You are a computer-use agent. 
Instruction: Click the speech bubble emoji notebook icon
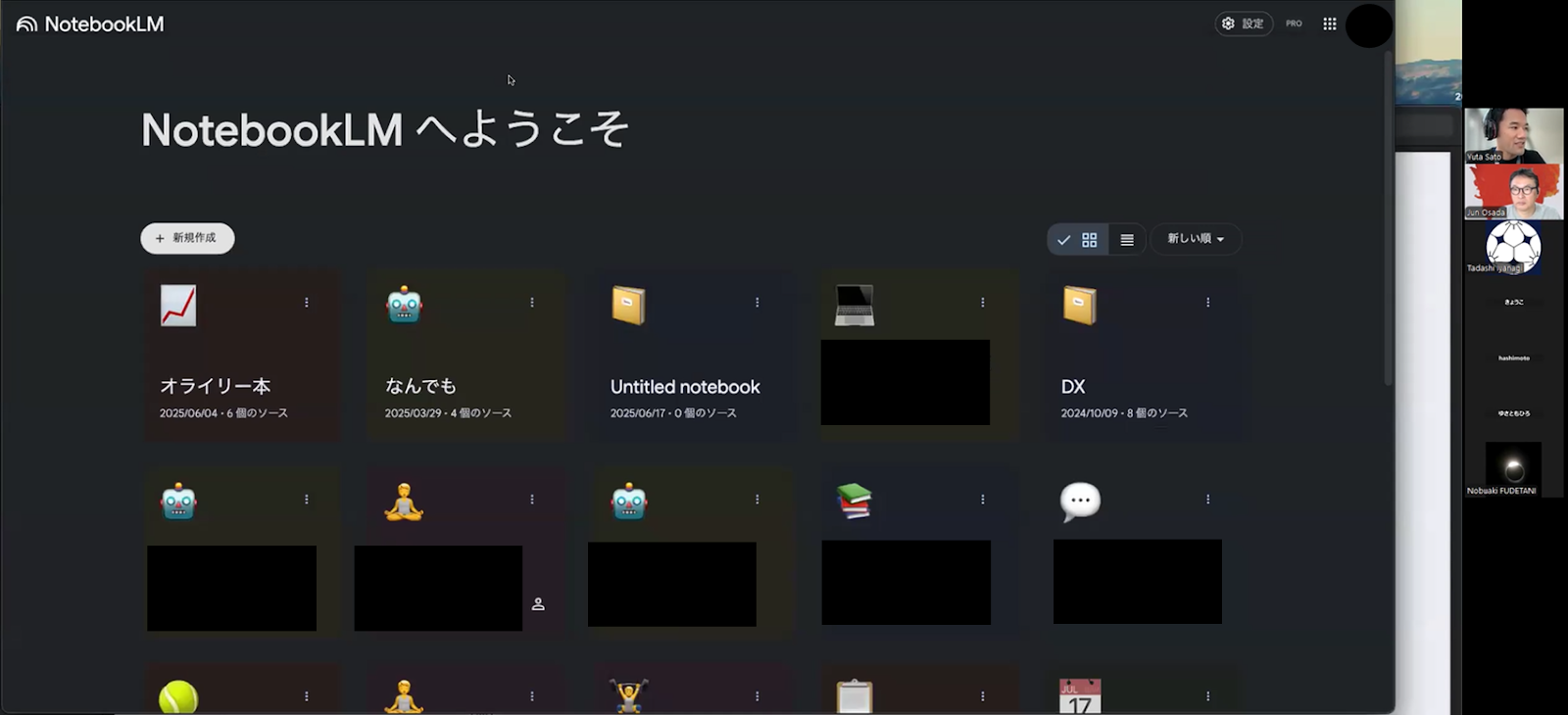tap(1080, 502)
